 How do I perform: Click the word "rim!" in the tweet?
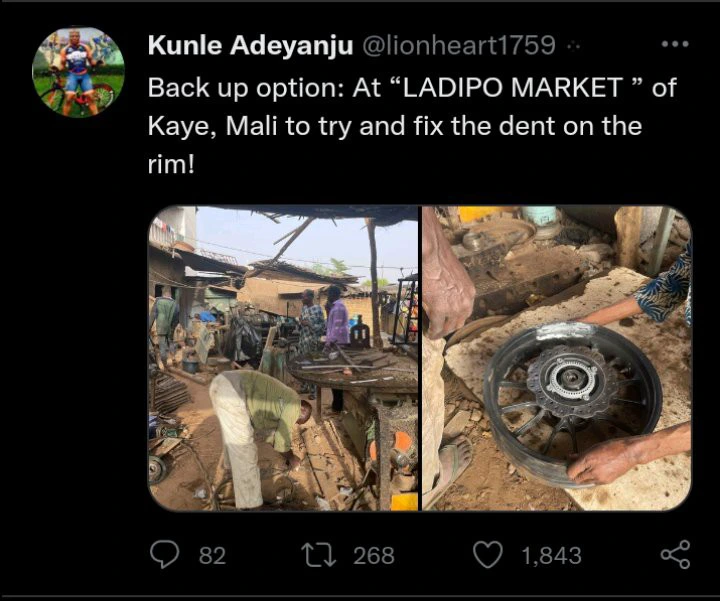[x=171, y=166]
